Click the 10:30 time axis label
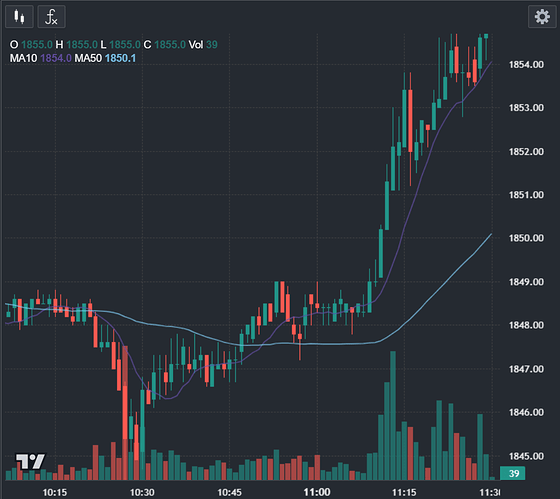 point(142,492)
